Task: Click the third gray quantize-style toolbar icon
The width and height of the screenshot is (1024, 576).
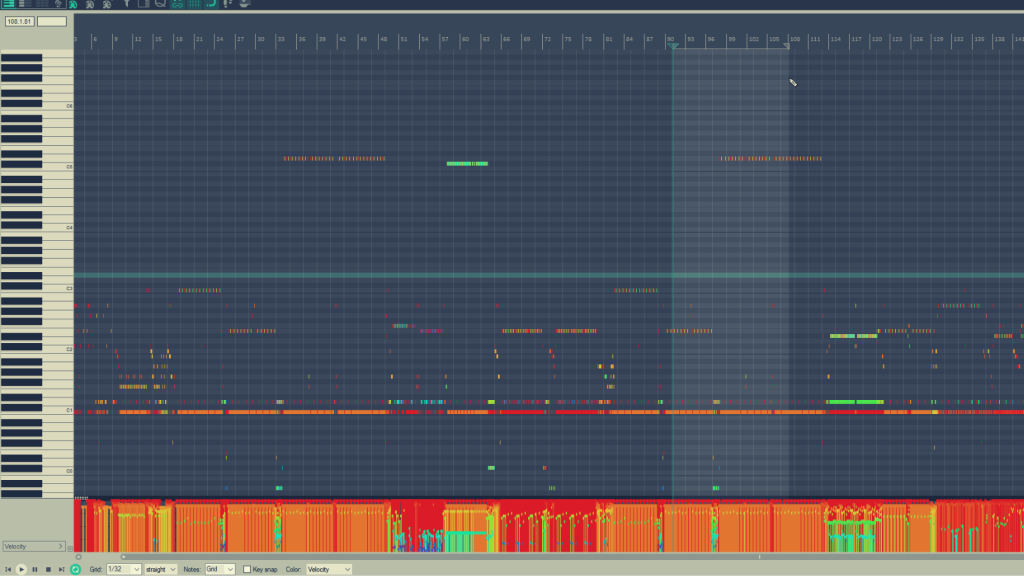Action: pyautogui.click(x=107, y=4)
